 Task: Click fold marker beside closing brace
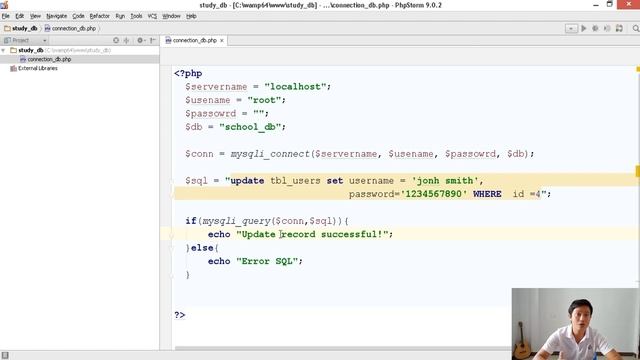click(172, 275)
